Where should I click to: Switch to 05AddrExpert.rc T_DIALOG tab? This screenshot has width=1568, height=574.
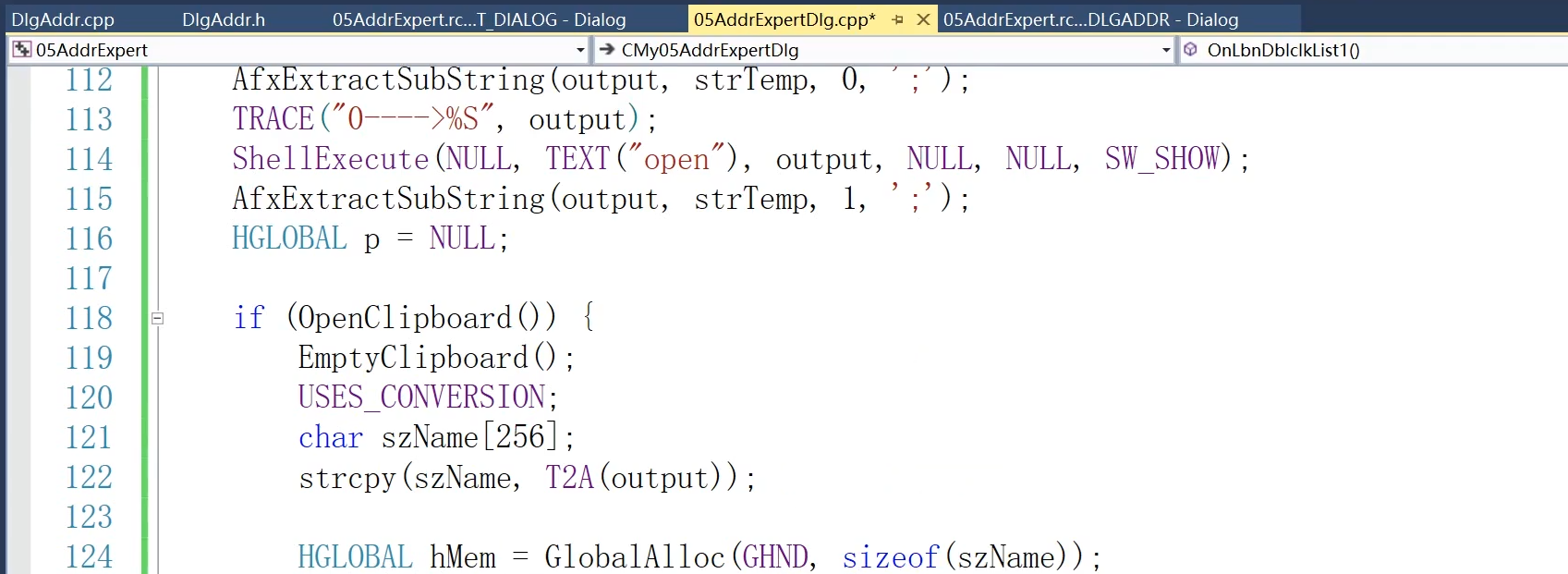[x=479, y=19]
